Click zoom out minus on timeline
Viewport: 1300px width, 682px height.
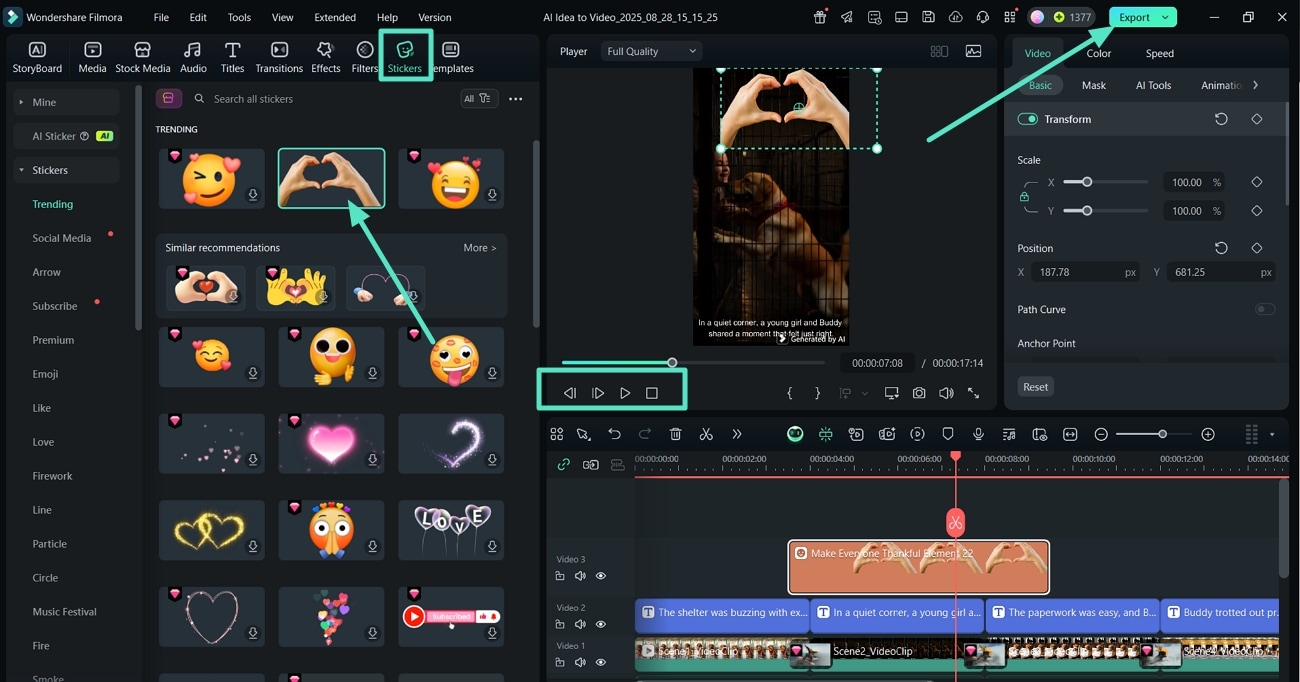point(1101,434)
